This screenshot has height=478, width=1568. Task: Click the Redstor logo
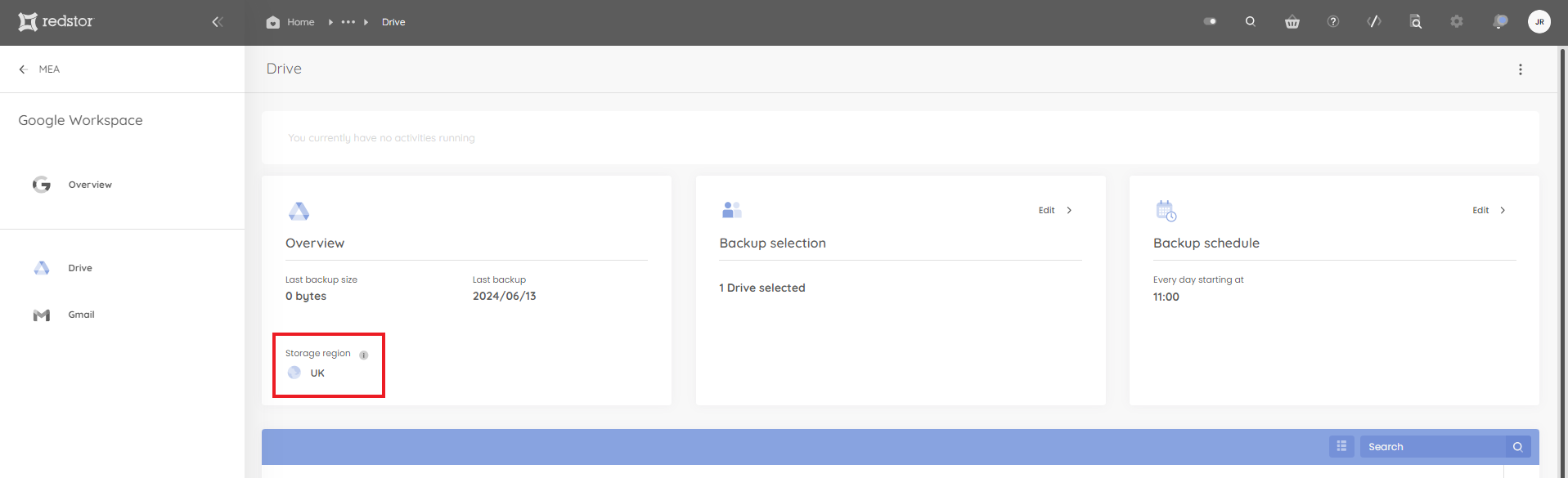coord(56,22)
